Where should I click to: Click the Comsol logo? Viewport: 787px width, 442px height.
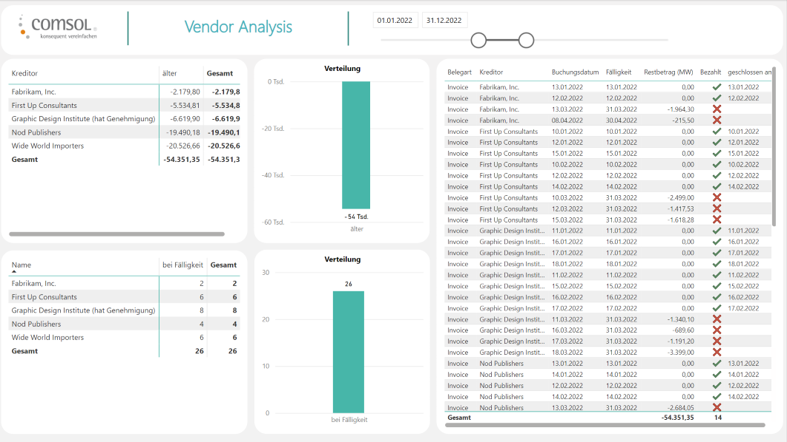(x=58, y=27)
